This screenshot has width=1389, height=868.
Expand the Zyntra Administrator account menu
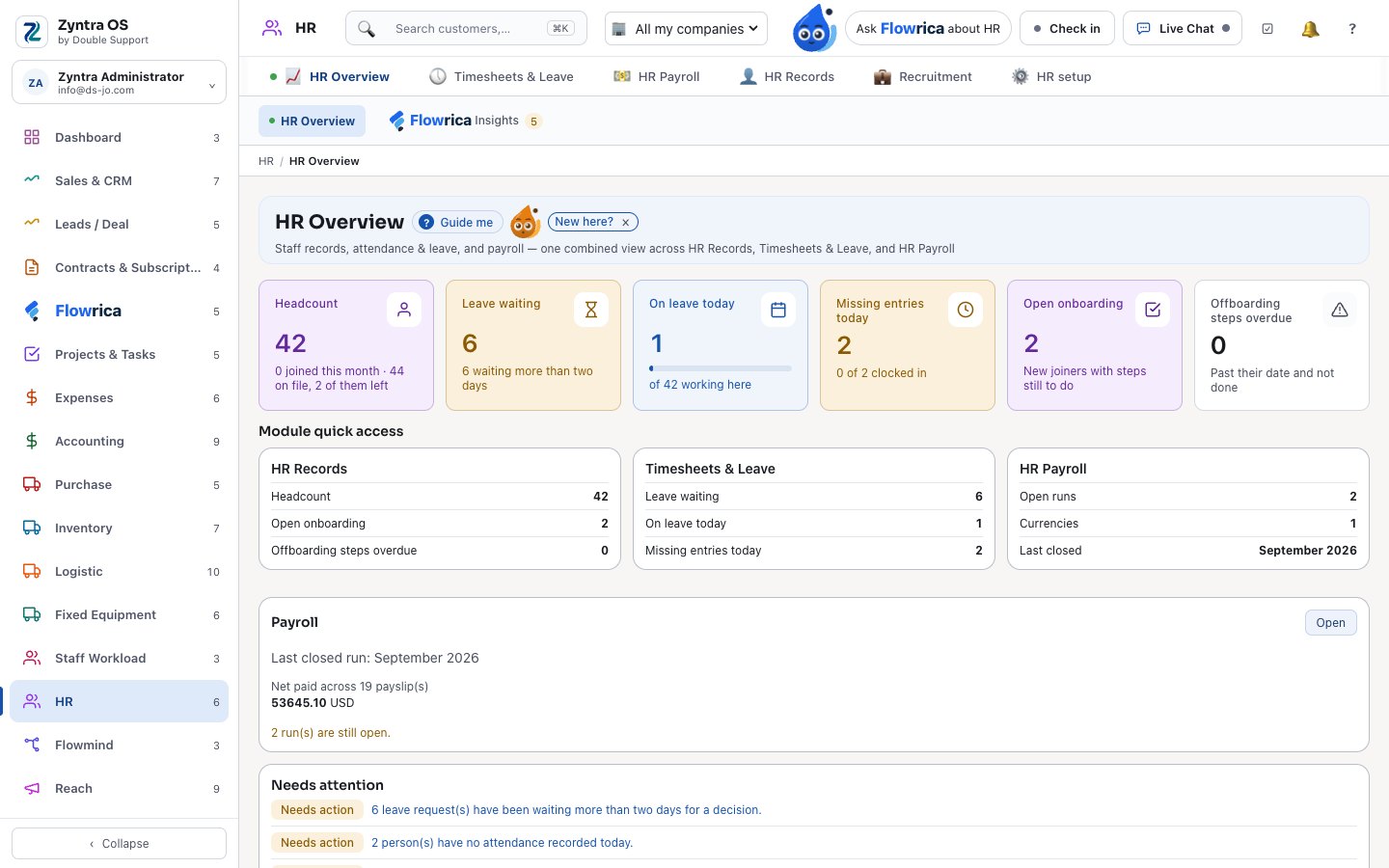click(x=120, y=83)
